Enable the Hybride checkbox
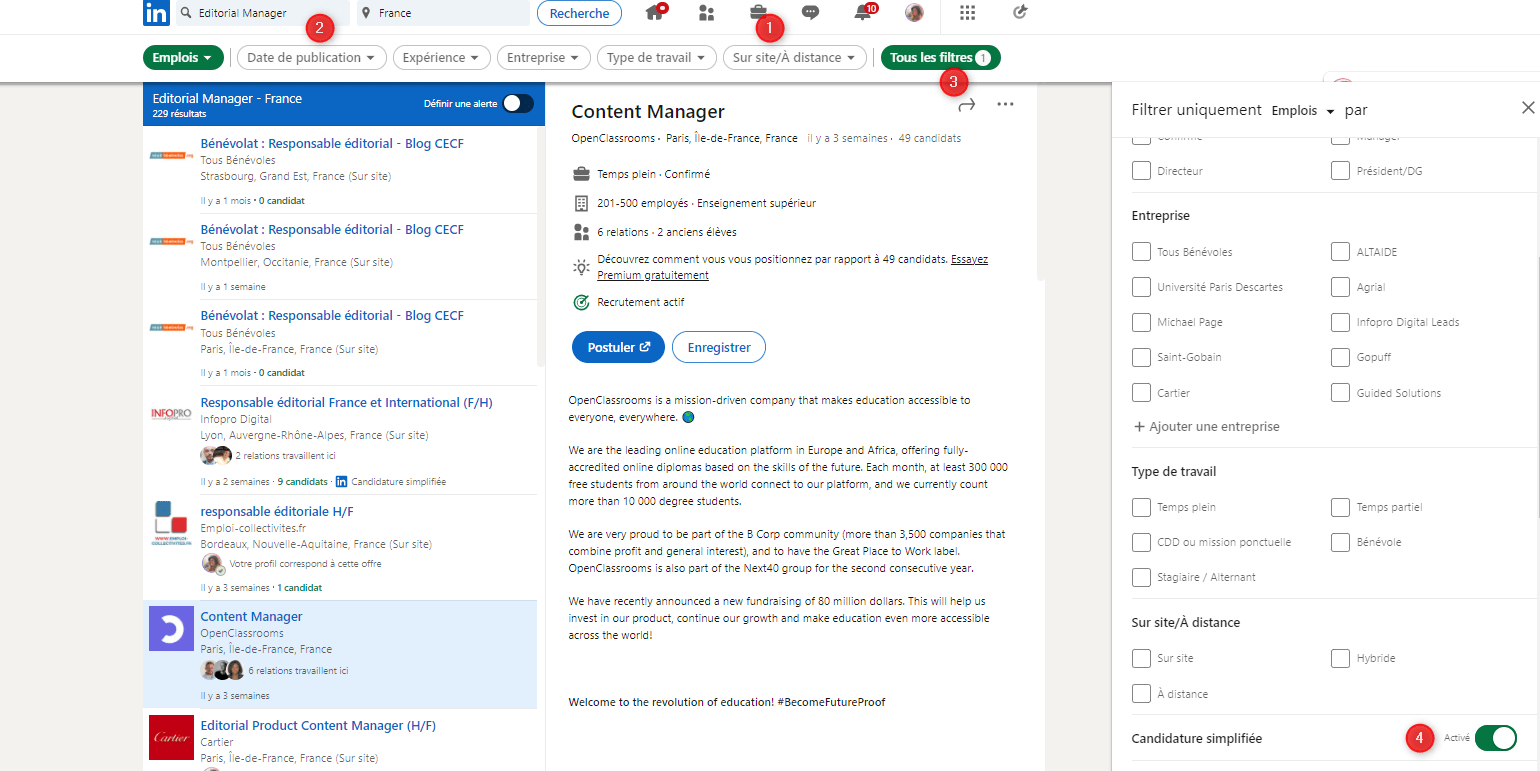Viewport: 1540px width, 771px height. pos(1340,658)
